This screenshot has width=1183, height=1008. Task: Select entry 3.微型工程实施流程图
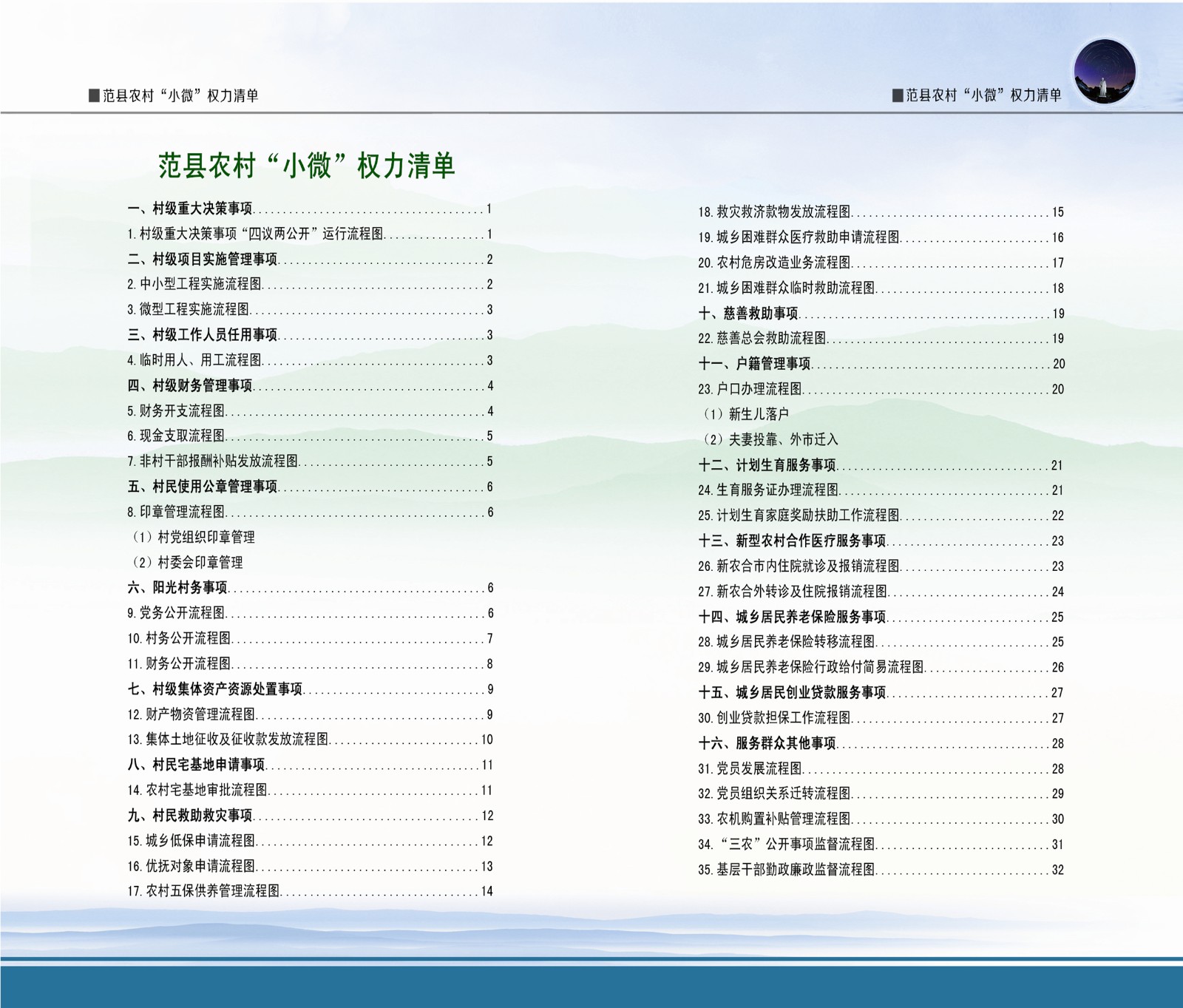310,310
